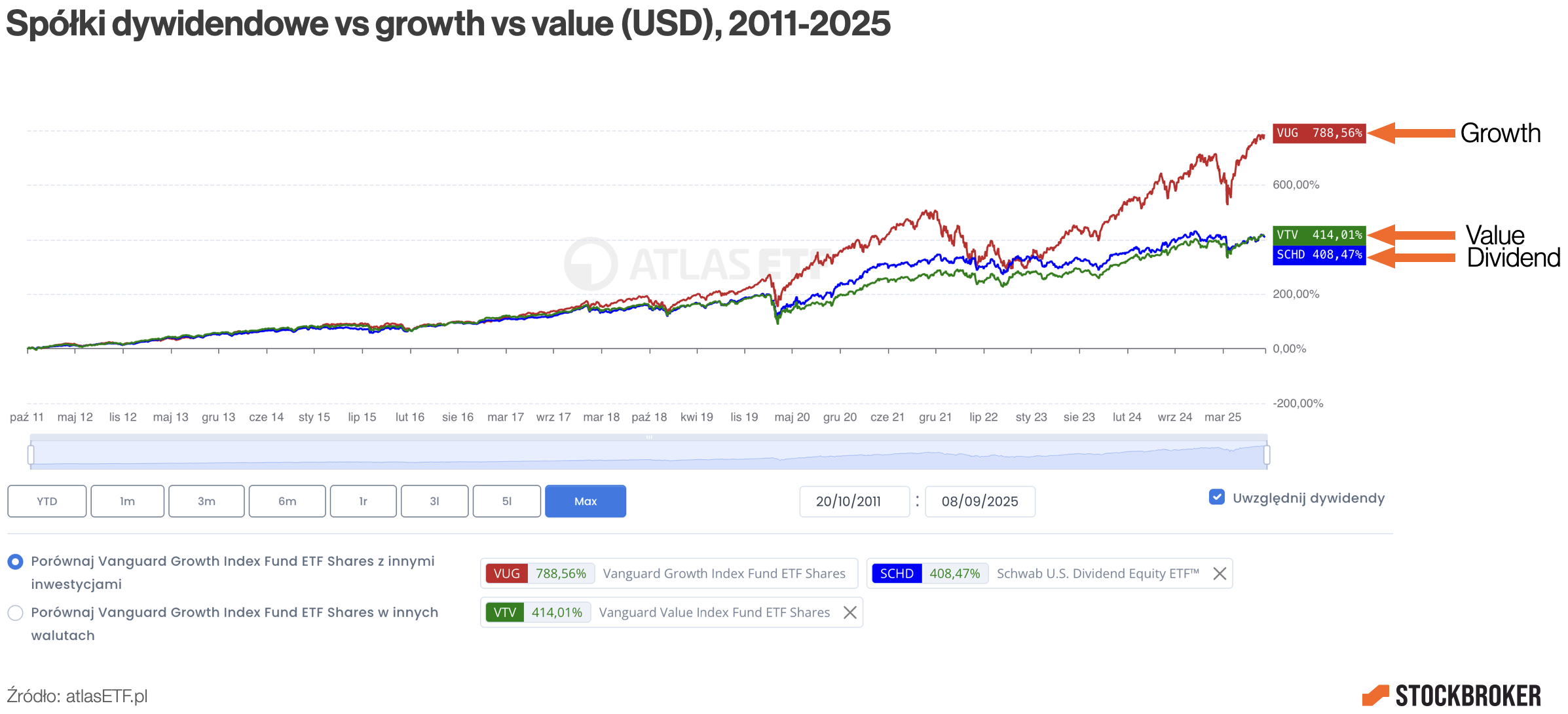
Task: Click the end date field 08/09/2025
Action: point(979,502)
